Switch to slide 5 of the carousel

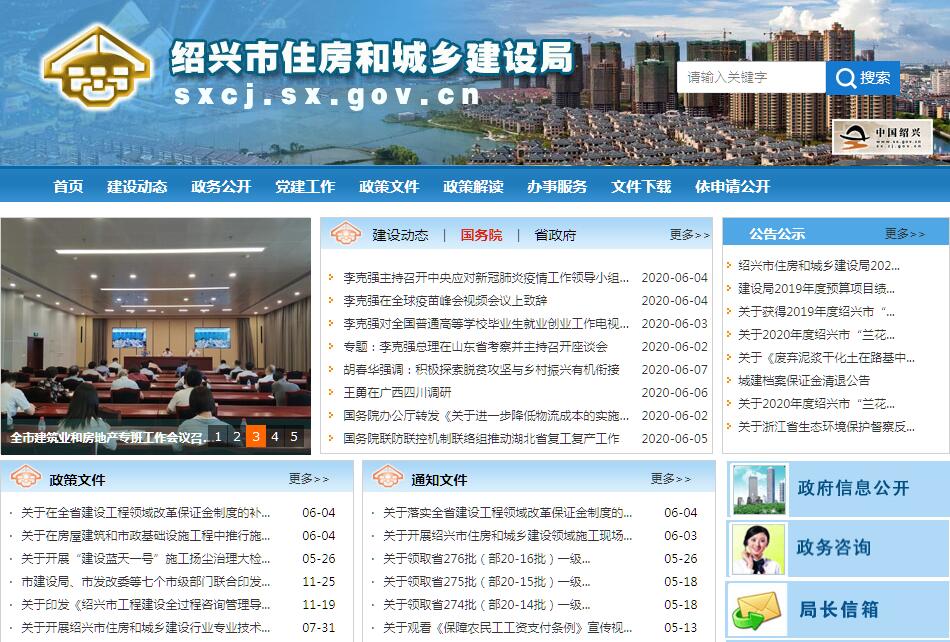(x=294, y=436)
